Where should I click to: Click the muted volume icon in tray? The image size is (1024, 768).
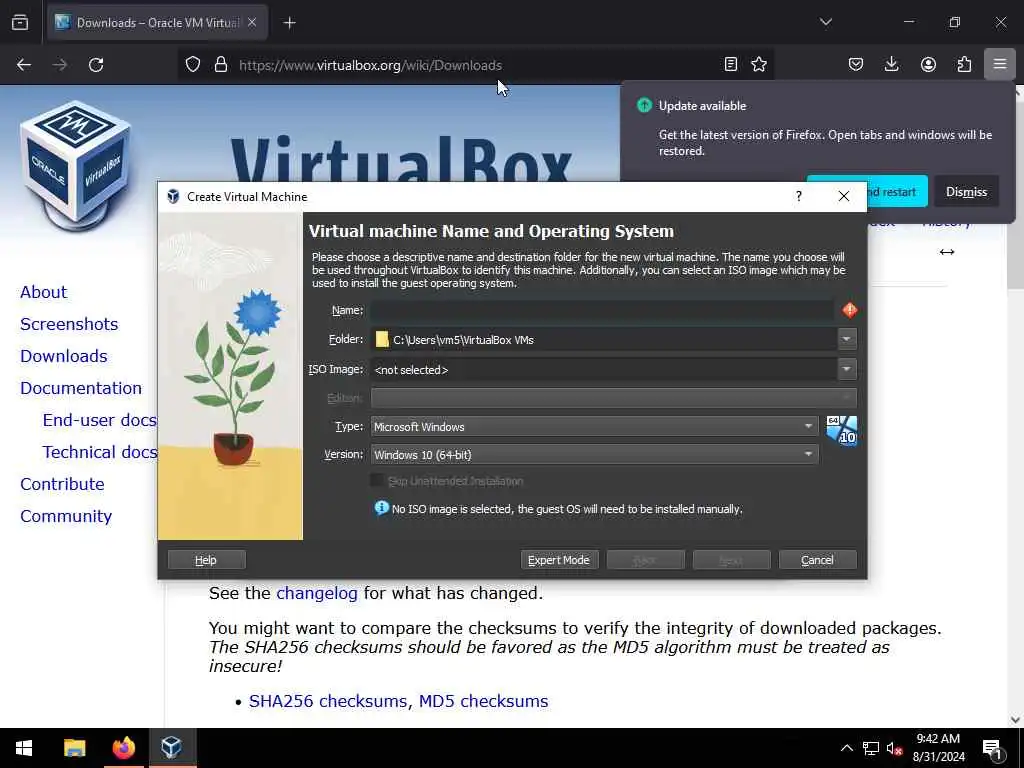(895, 748)
